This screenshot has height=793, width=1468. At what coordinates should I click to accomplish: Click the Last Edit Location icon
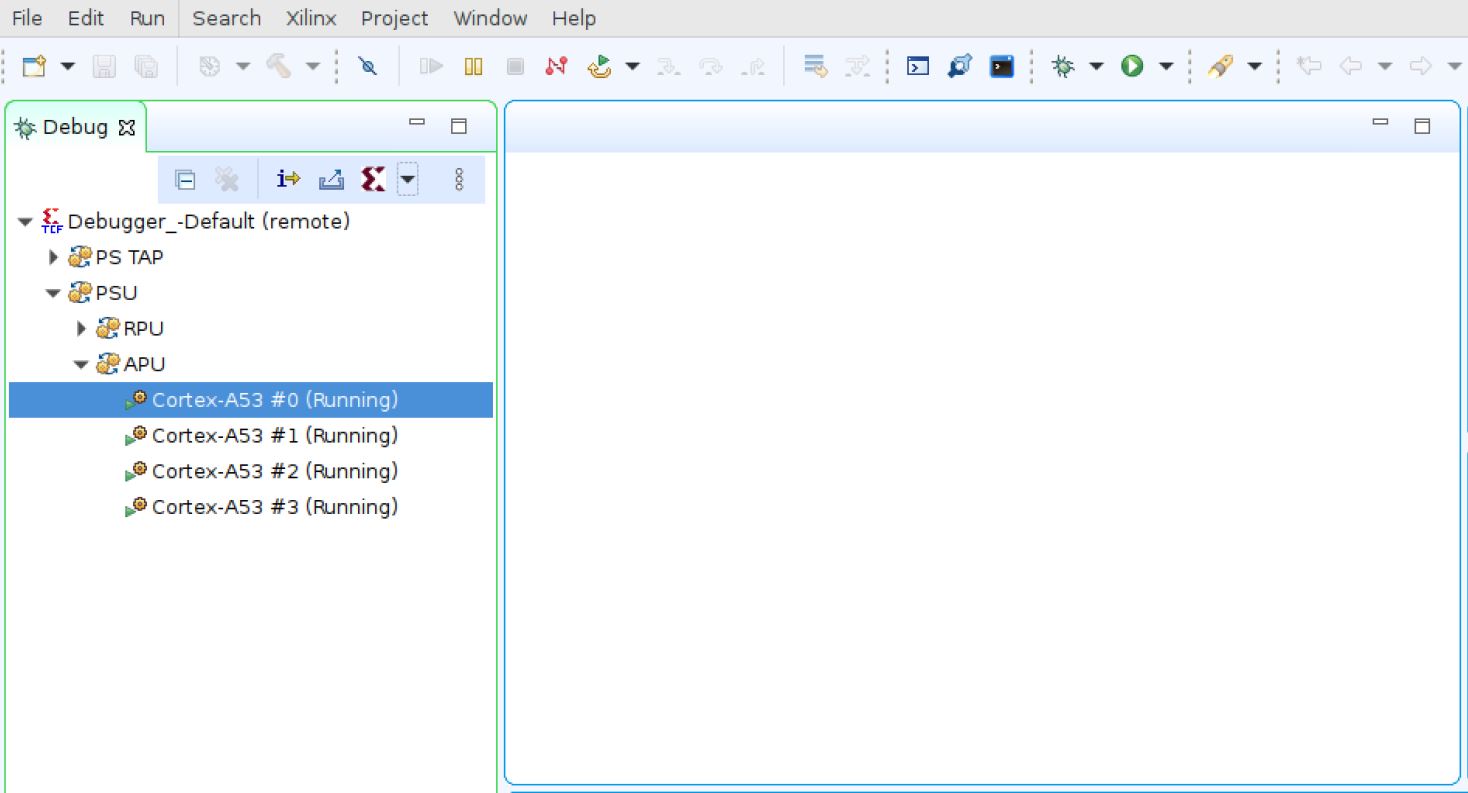(1308, 67)
